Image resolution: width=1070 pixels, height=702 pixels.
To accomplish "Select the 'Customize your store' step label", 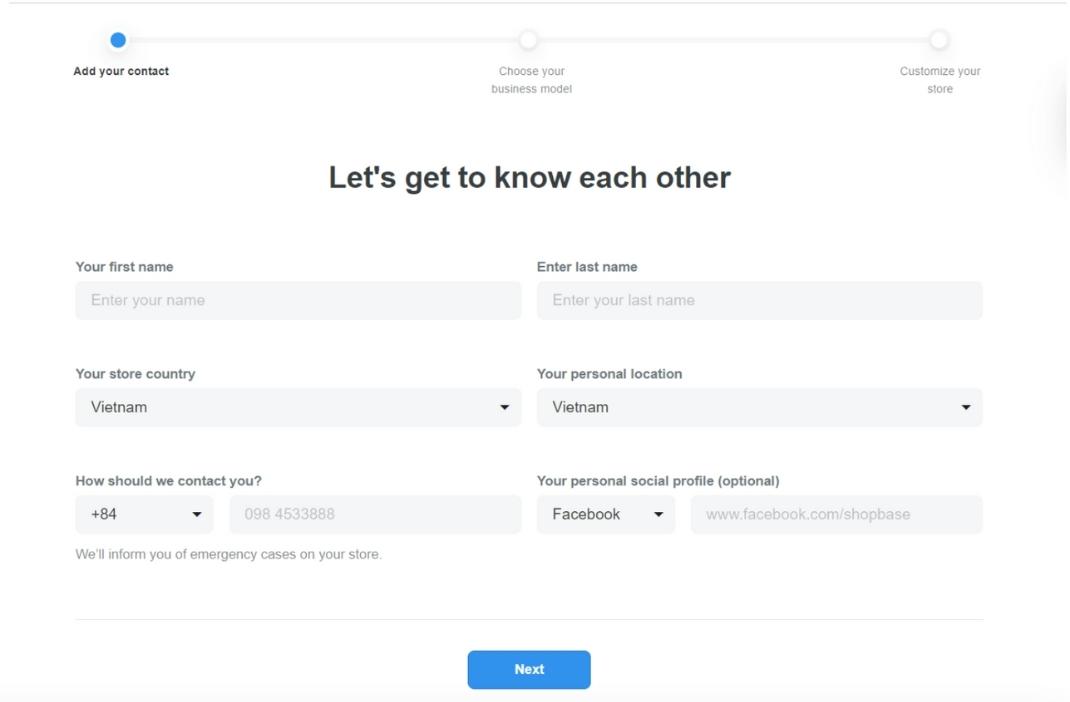I will click(940, 80).
